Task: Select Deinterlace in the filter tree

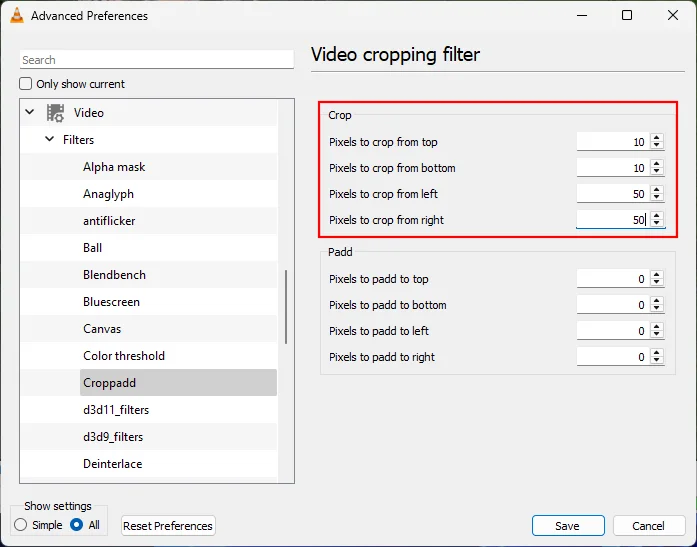Action: 112,464
